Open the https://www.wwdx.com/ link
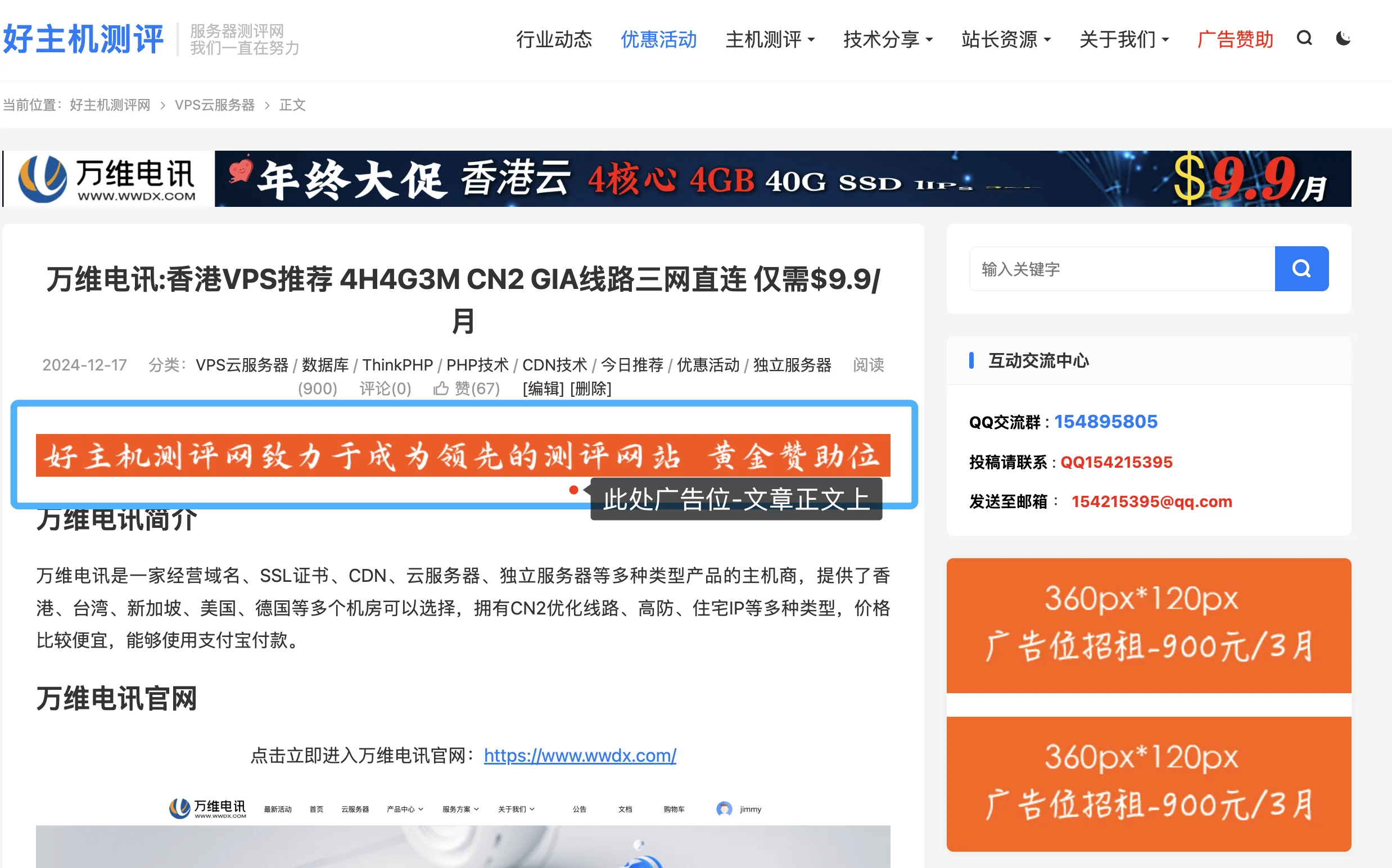 [580, 756]
